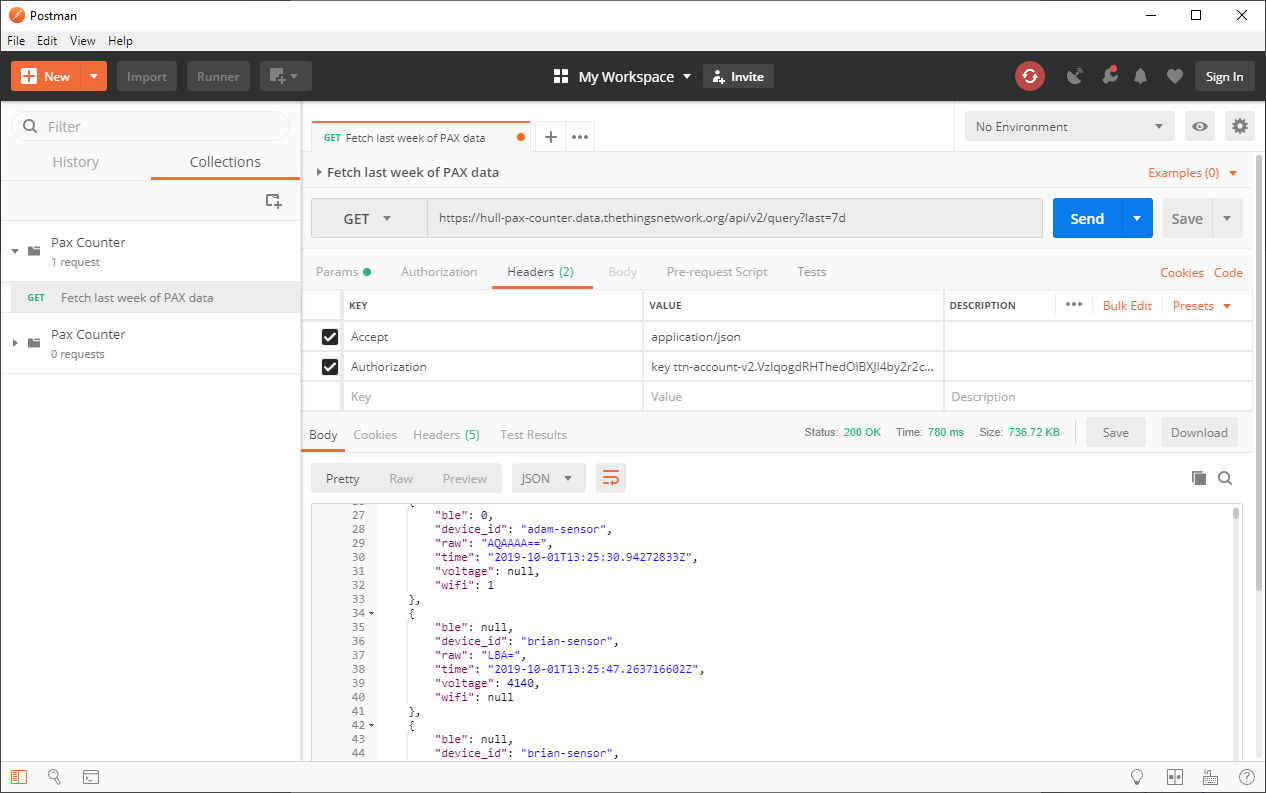Image resolution: width=1266 pixels, height=793 pixels.
Task: Click the Import button
Action: click(147, 76)
